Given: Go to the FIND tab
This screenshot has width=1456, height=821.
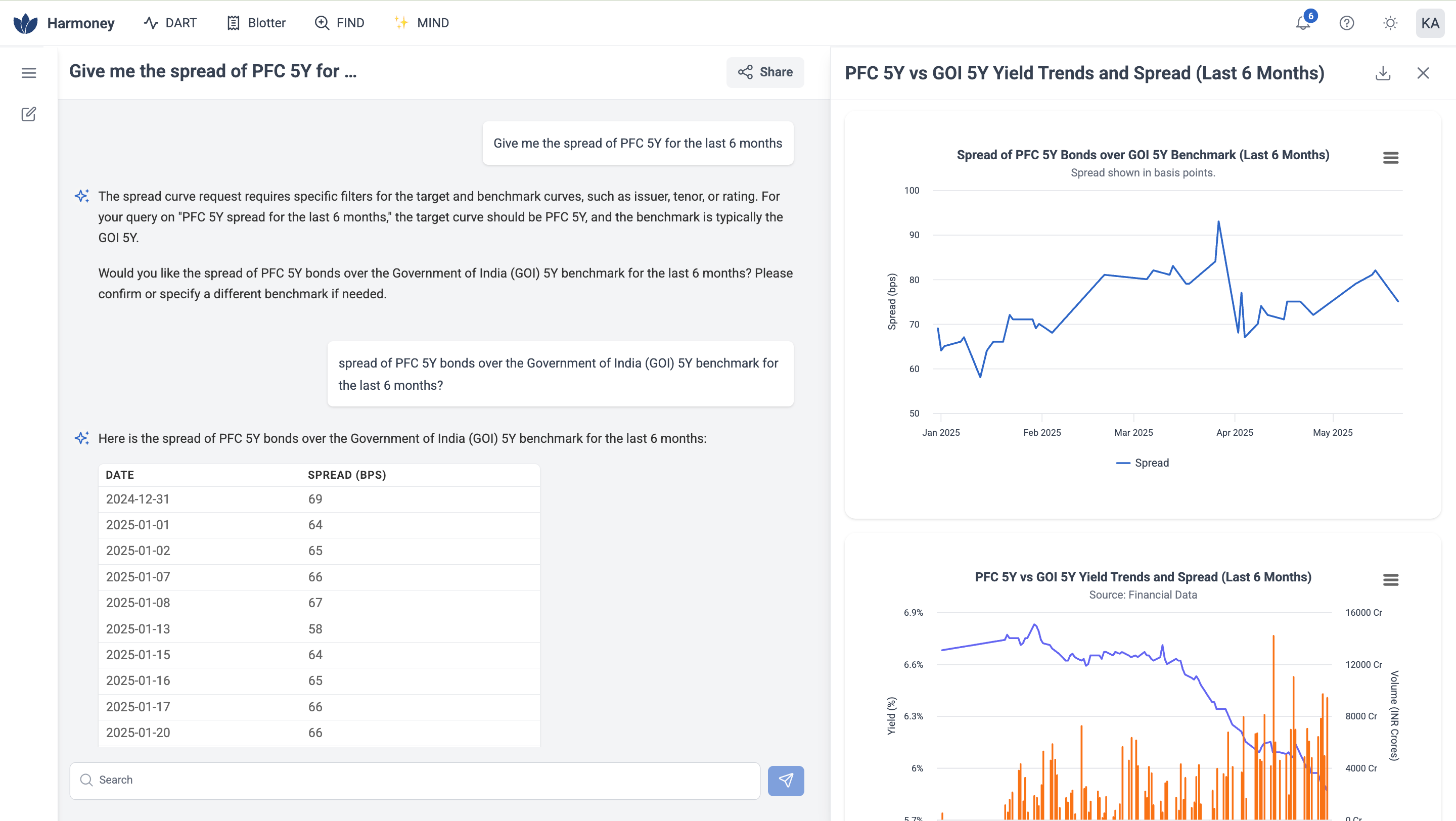Looking at the screenshot, I should (339, 23).
